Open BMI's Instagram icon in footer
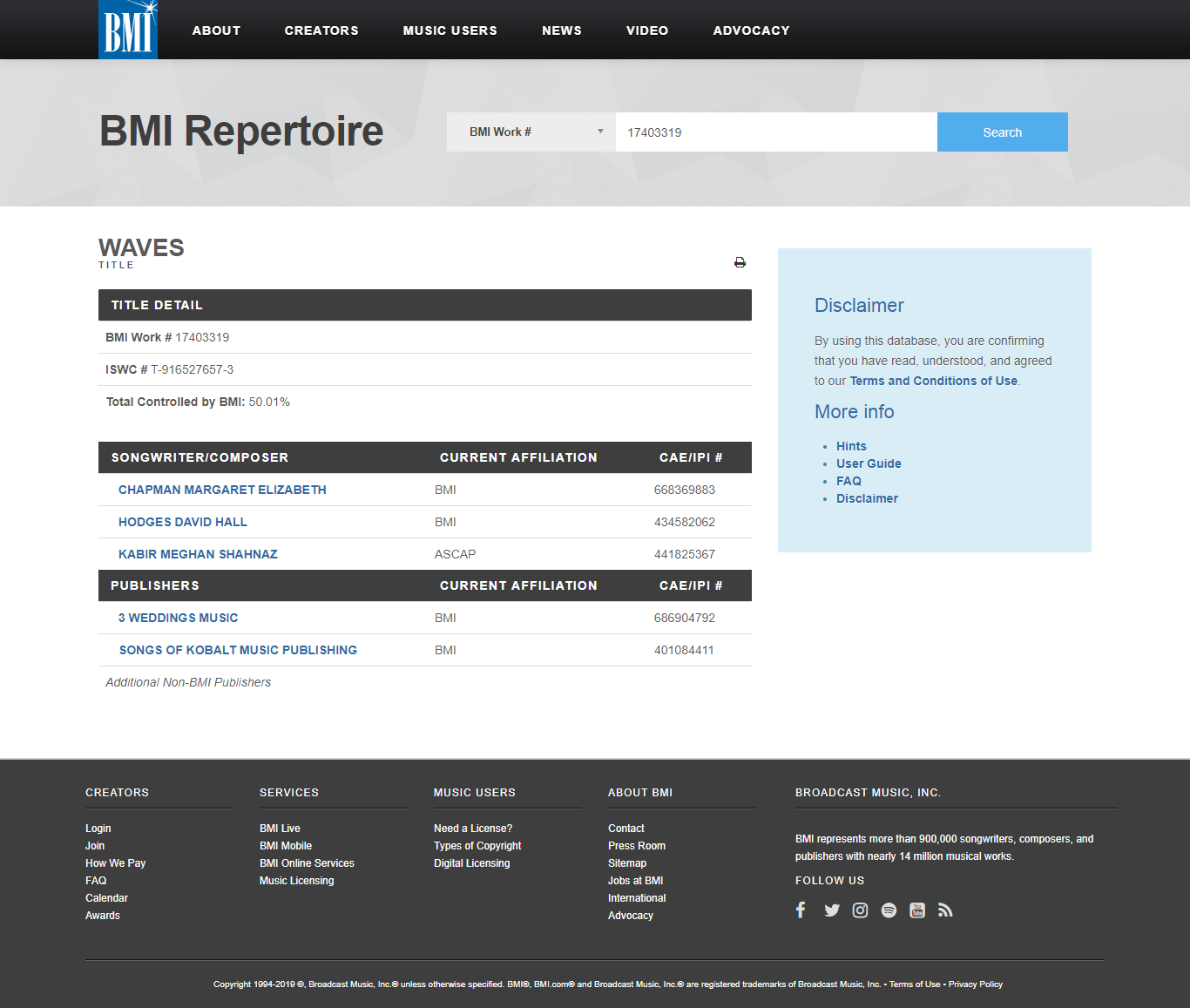The image size is (1190, 1008). pyautogui.click(x=860, y=910)
